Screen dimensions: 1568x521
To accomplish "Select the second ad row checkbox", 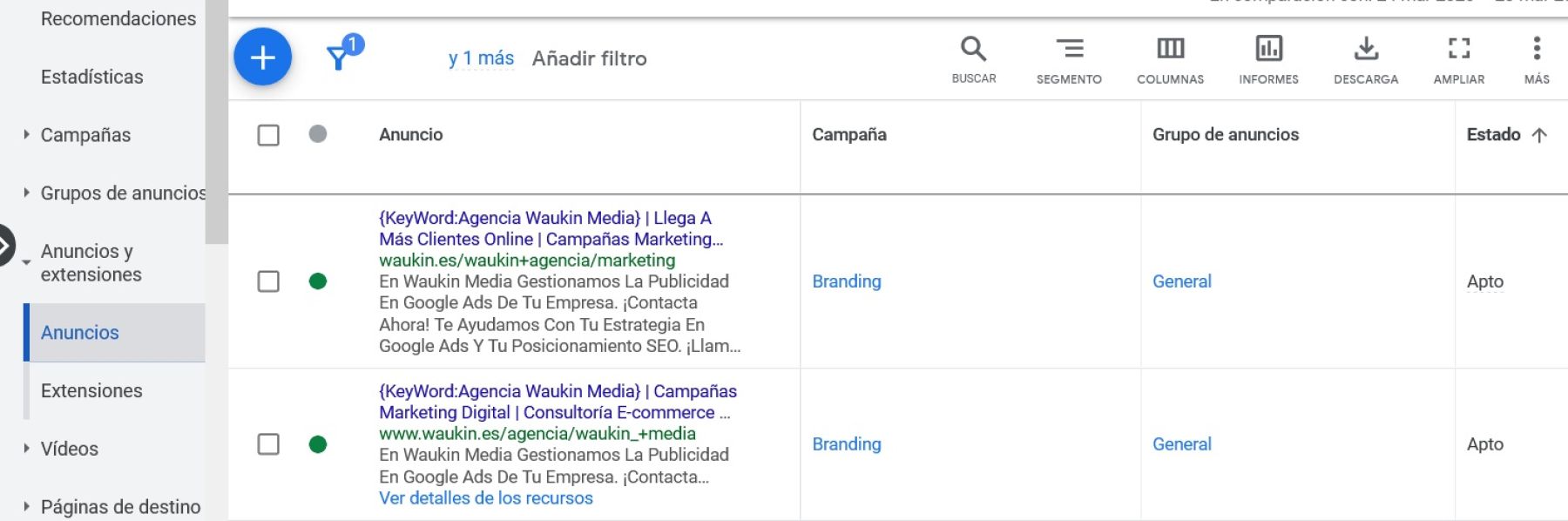I will (x=268, y=444).
